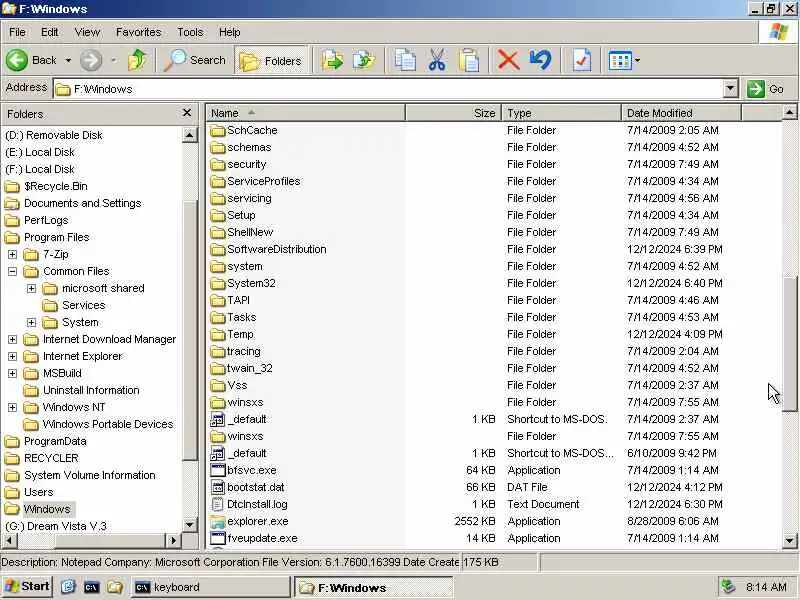This screenshot has width=800, height=600.
Task: Select the DtcInstall.log document icon
Action: (218, 505)
